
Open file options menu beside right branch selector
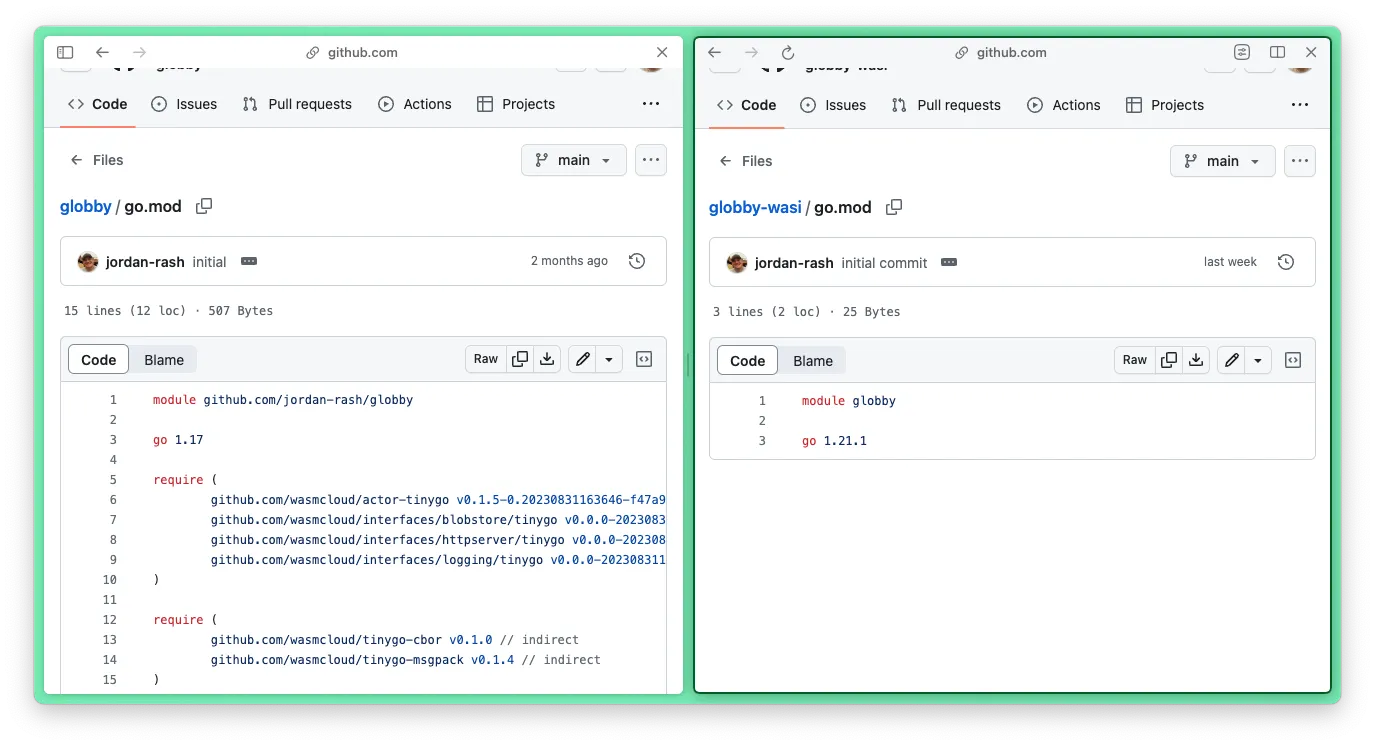click(1300, 161)
